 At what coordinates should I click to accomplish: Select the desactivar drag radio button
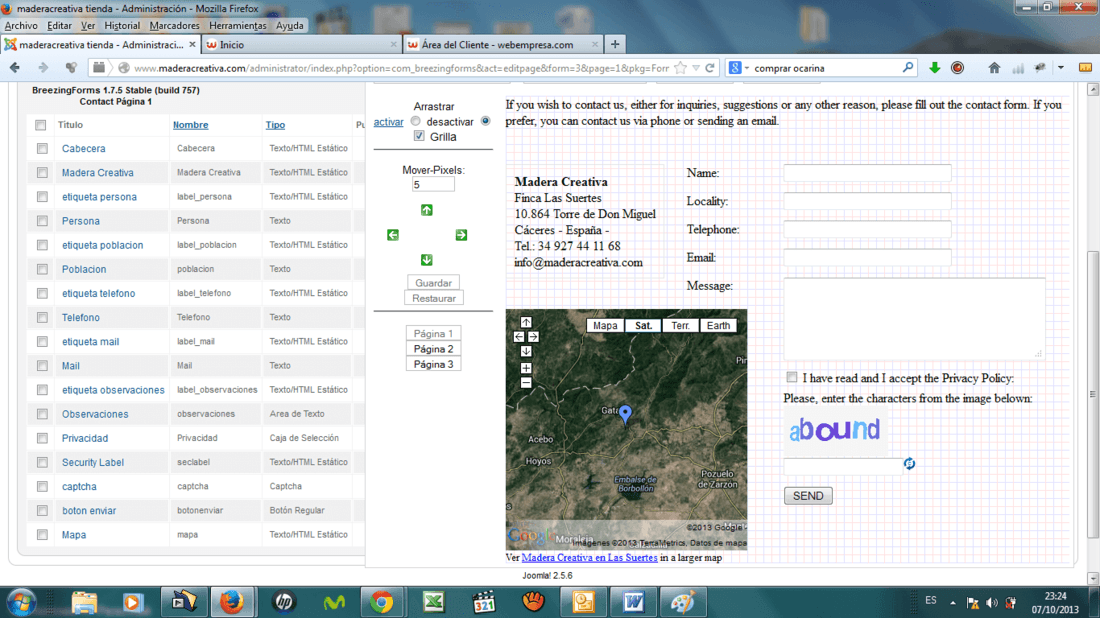pos(485,121)
